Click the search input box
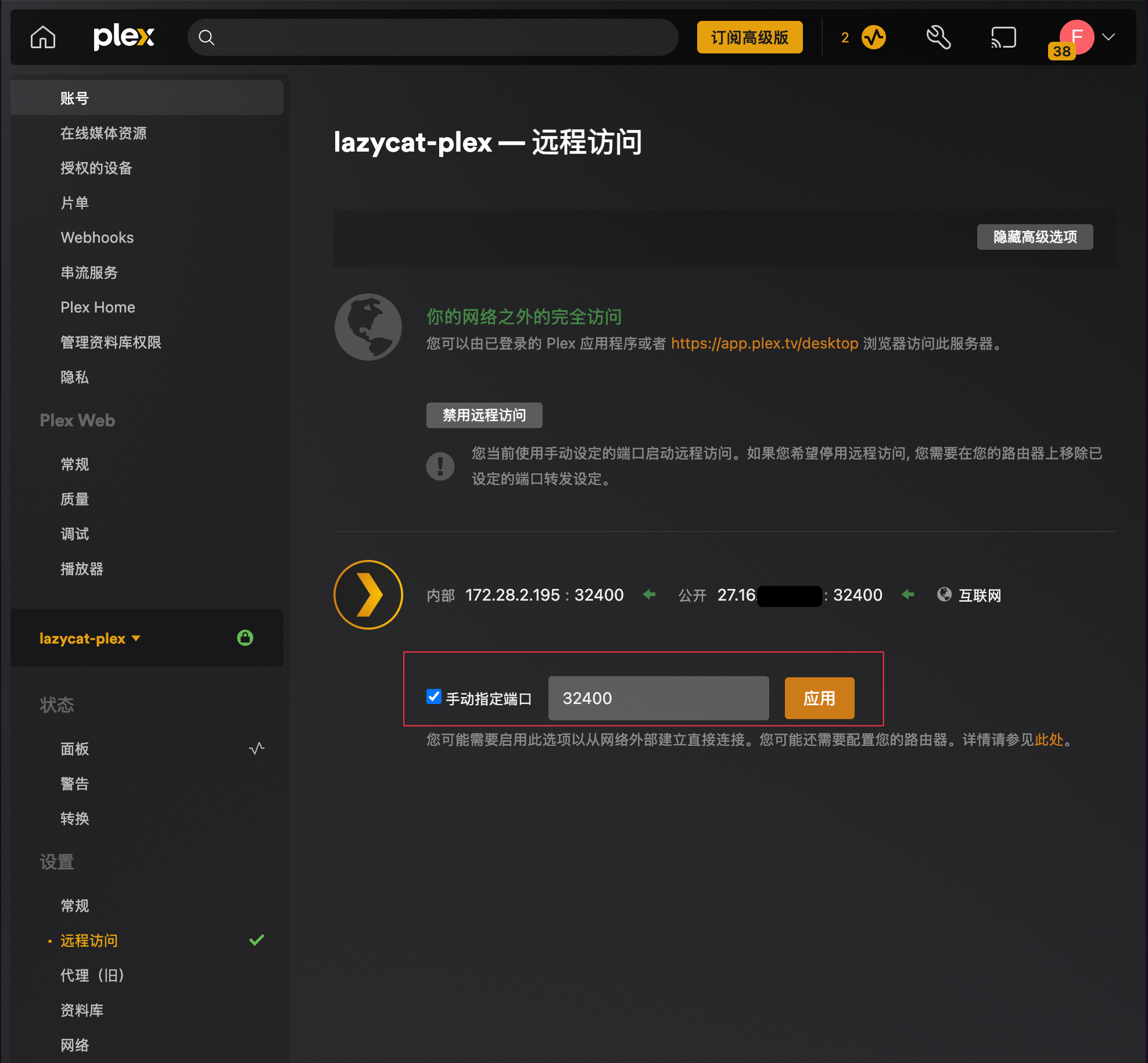Viewport: 1148px width, 1063px height. tap(433, 38)
